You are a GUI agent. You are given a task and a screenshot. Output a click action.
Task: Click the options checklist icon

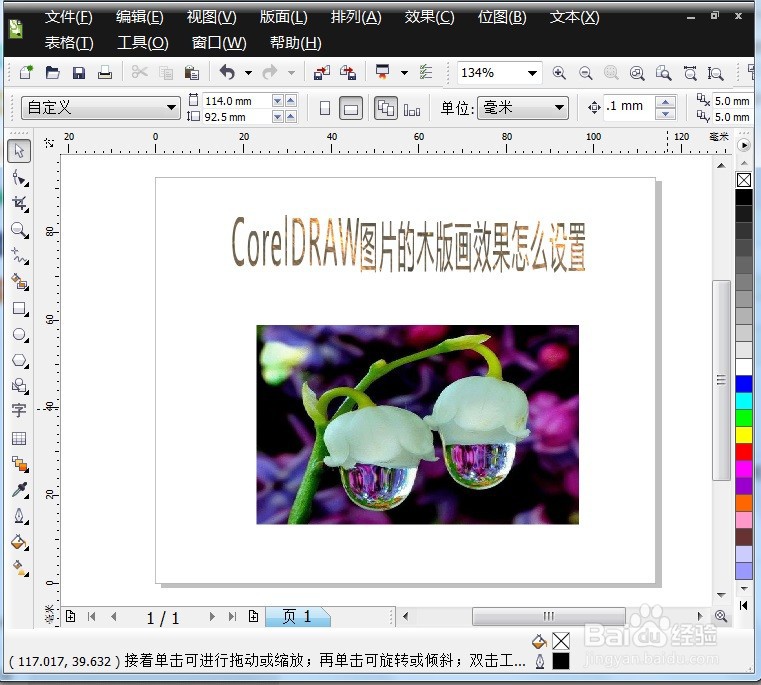[x=426, y=72]
